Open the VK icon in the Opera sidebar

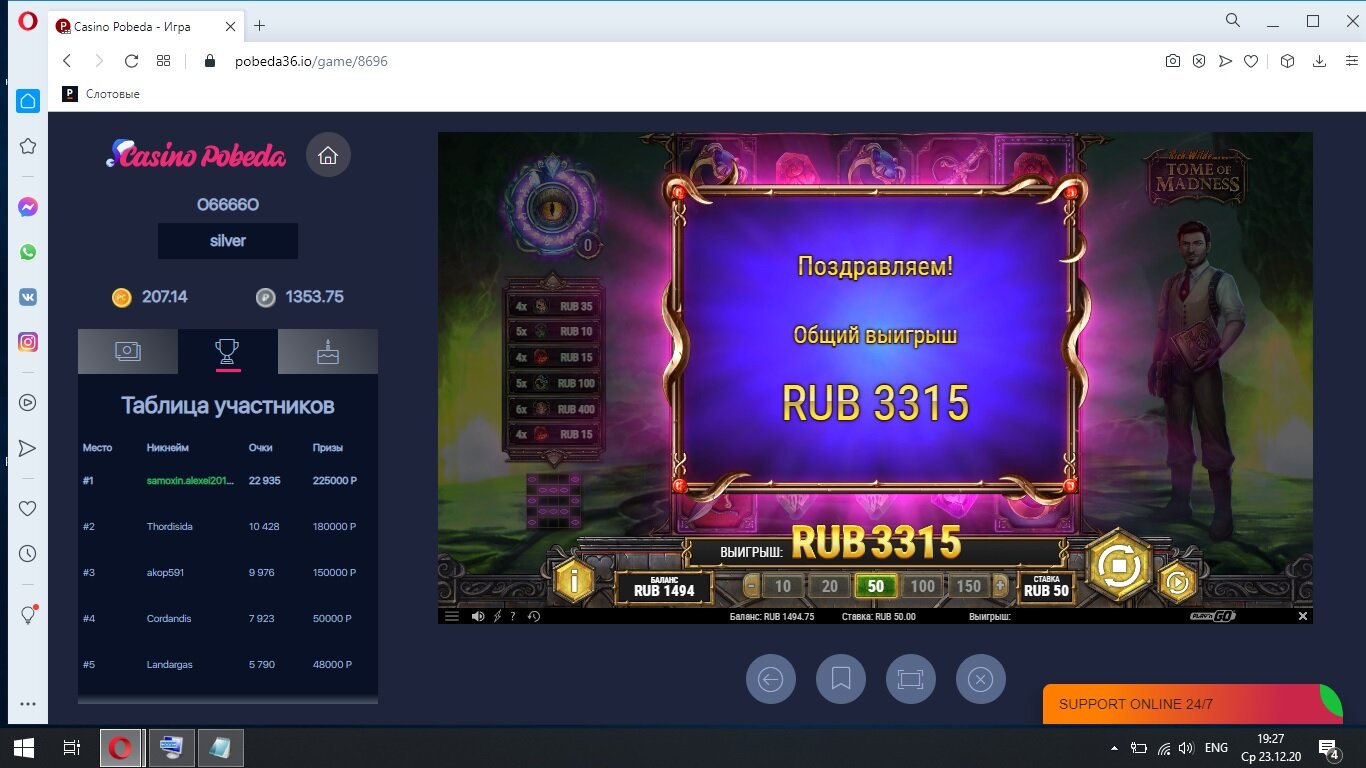pyautogui.click(x=28, y=297)
